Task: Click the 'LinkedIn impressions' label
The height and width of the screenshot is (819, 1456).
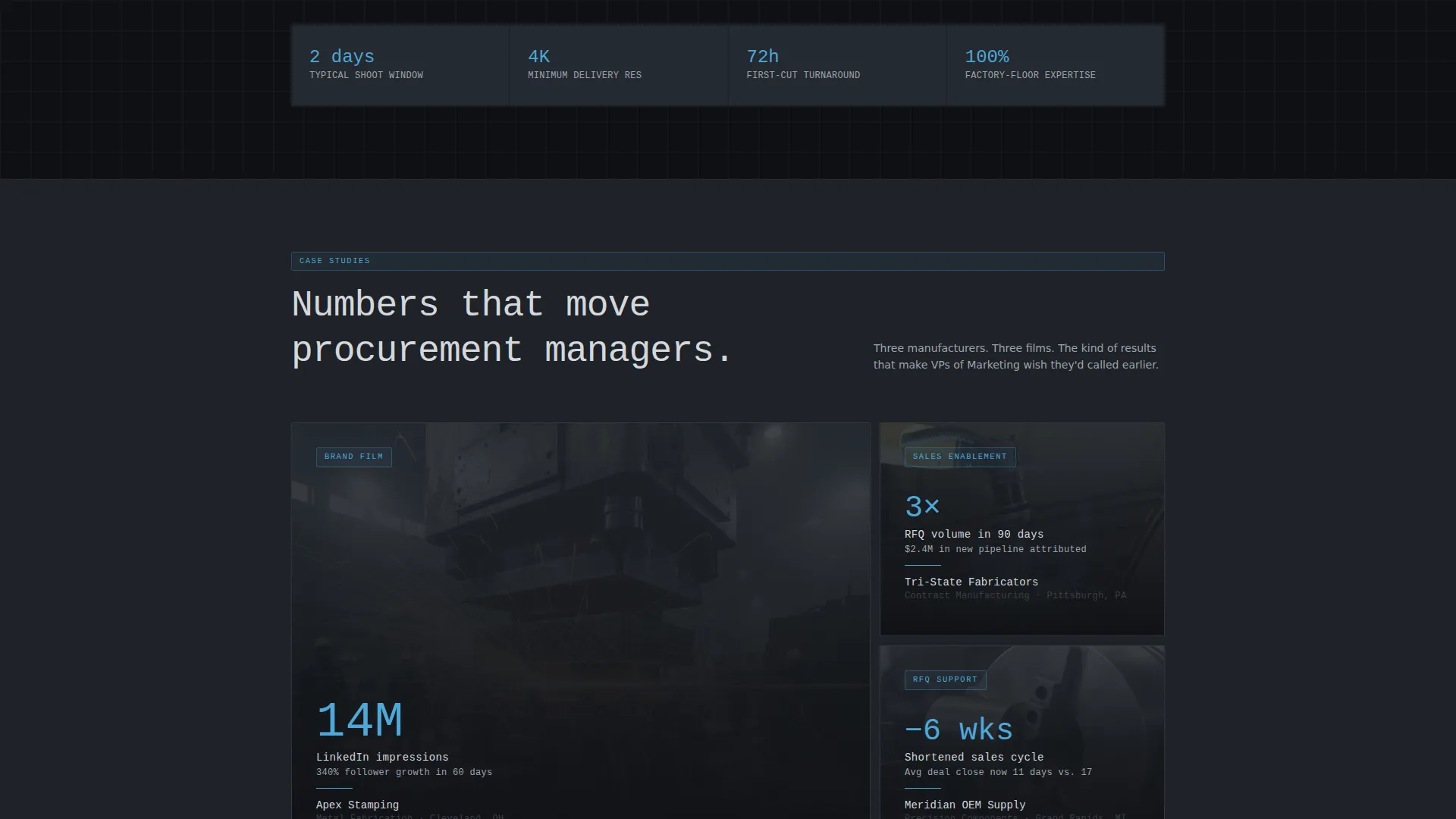Action: coord(382,757)
